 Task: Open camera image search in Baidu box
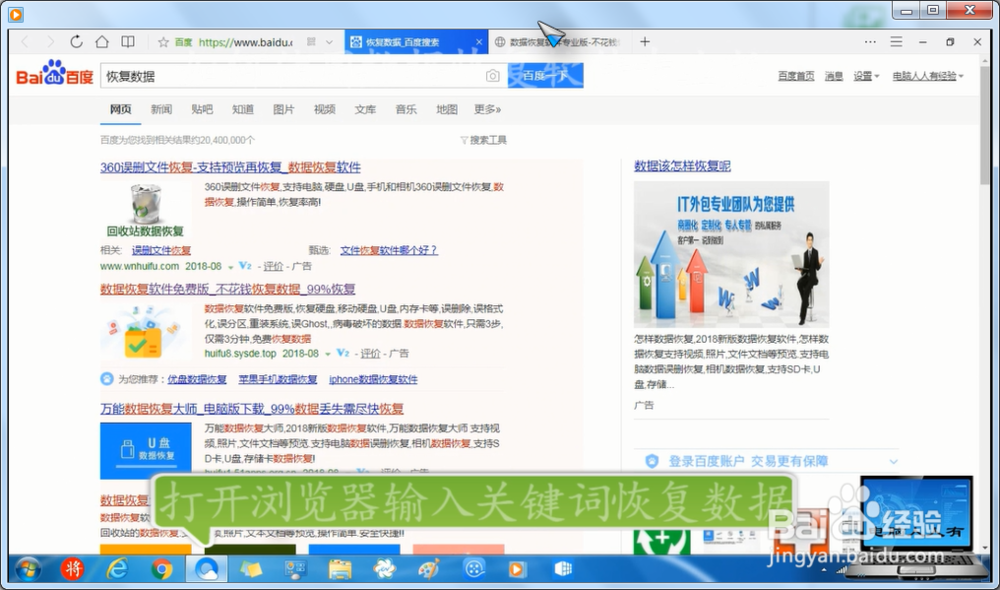(492, 76)
